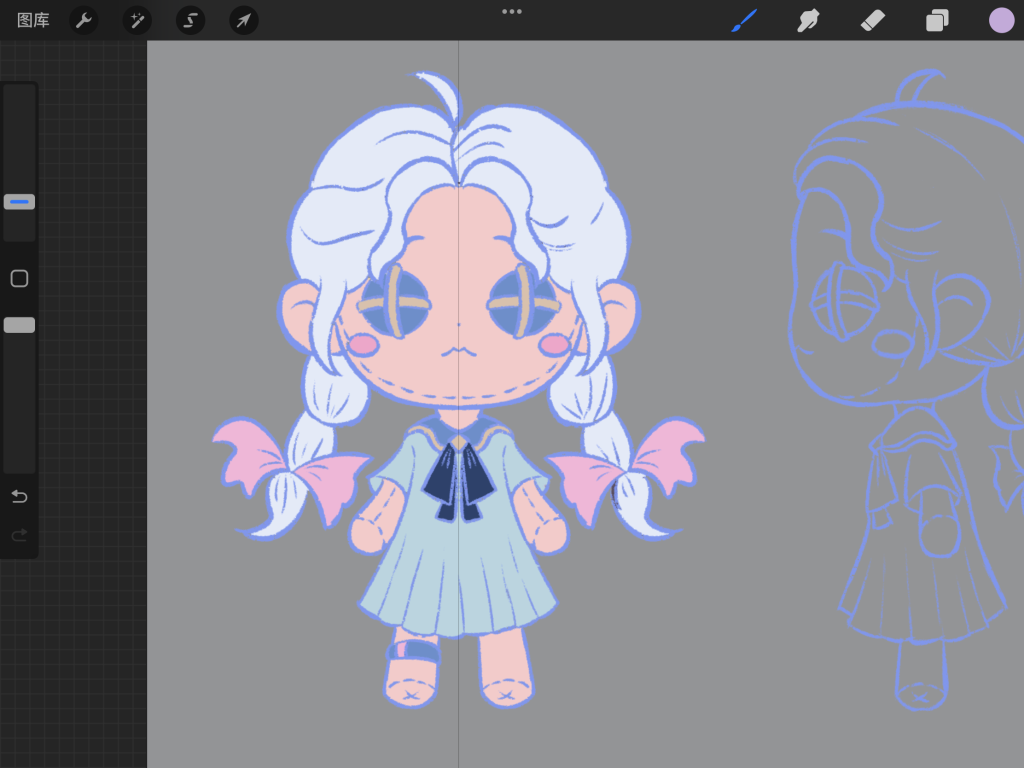The height and width of the screenshot is (768, 1024).
Task: Click the gray brush opacity slider handle
Action: 19,325
